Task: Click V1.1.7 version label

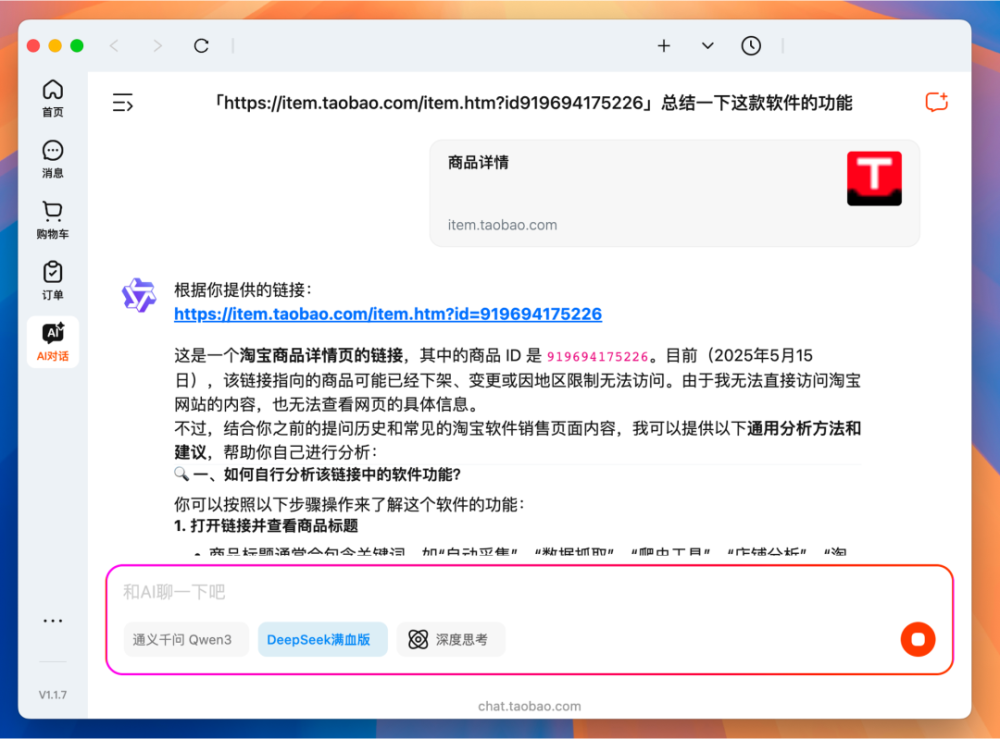Action: pos(52,695)
